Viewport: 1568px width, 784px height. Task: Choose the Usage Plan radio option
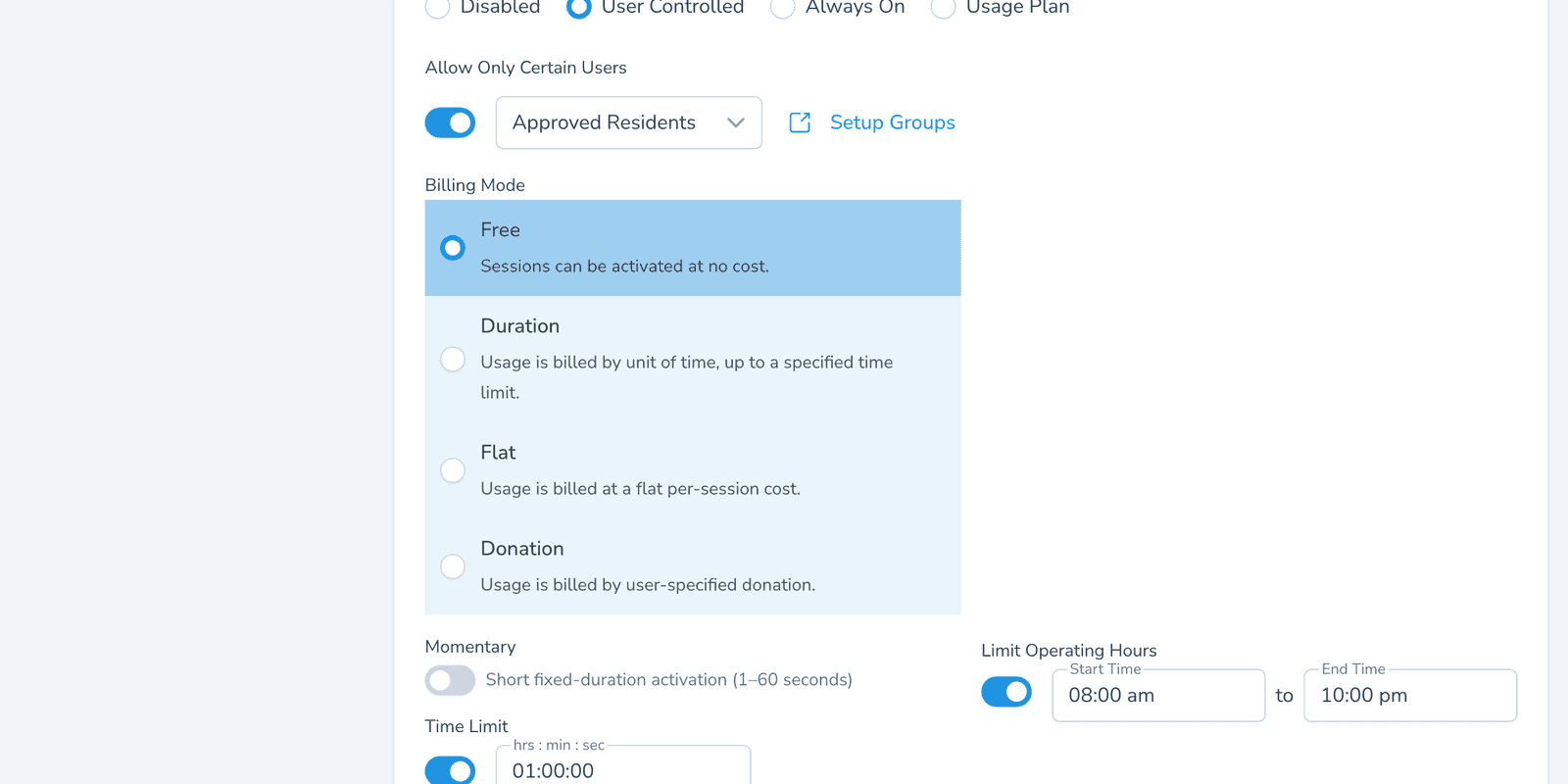(x=943, y=7)
